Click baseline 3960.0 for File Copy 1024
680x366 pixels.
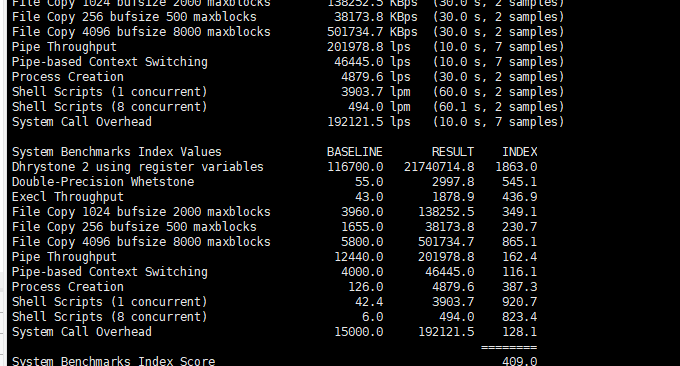click(x=362, y=212)
